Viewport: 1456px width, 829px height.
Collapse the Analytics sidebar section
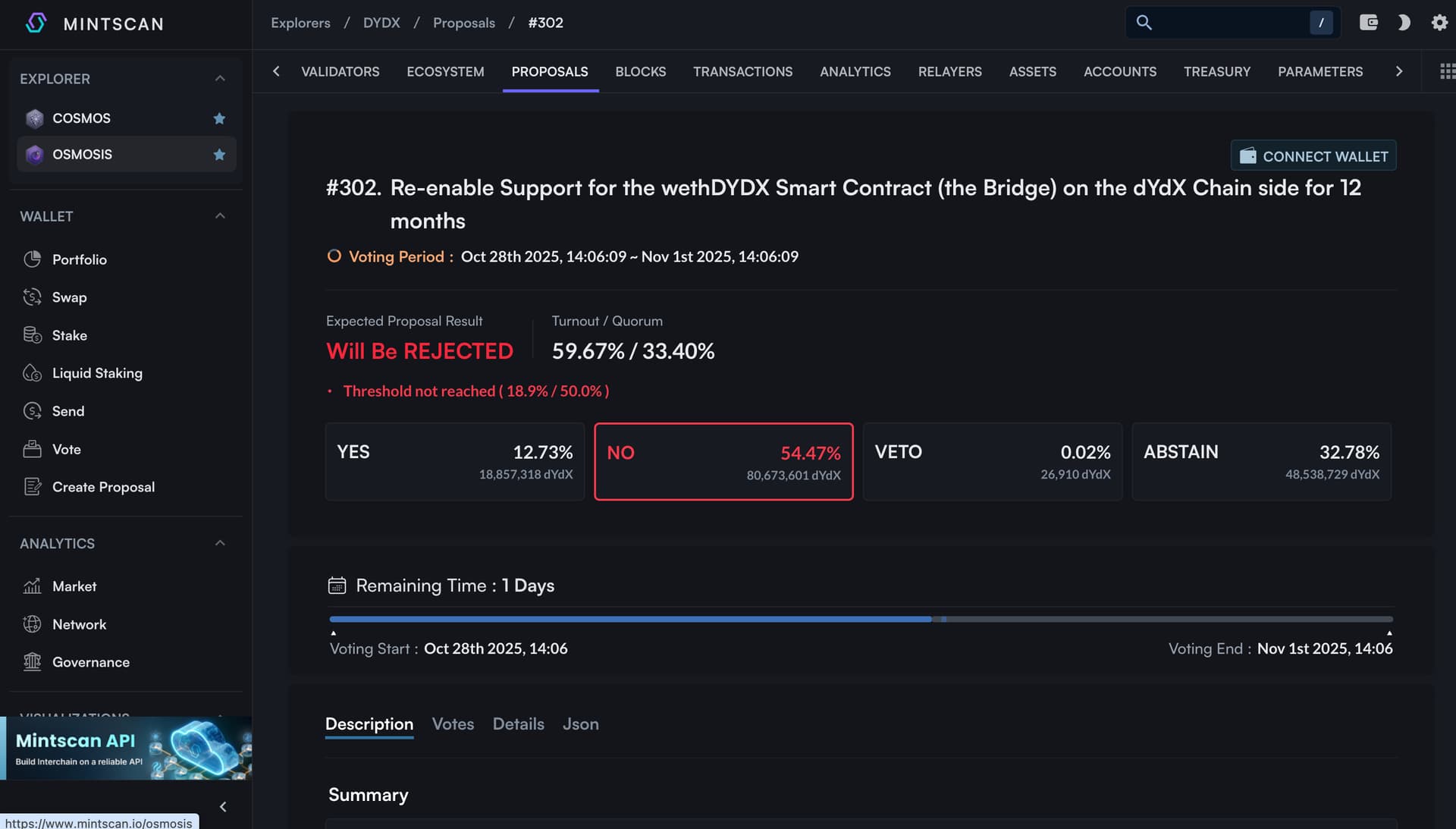(220, 543)
